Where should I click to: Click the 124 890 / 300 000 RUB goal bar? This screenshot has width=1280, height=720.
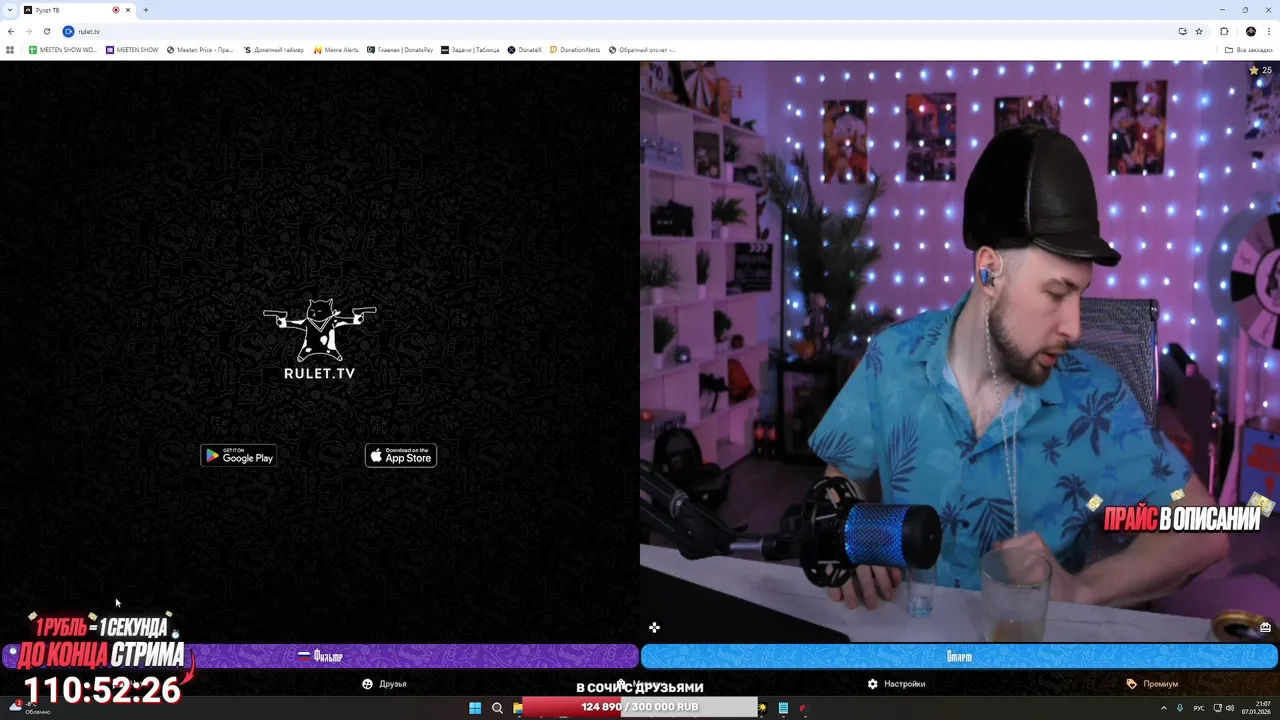[640, 707]
